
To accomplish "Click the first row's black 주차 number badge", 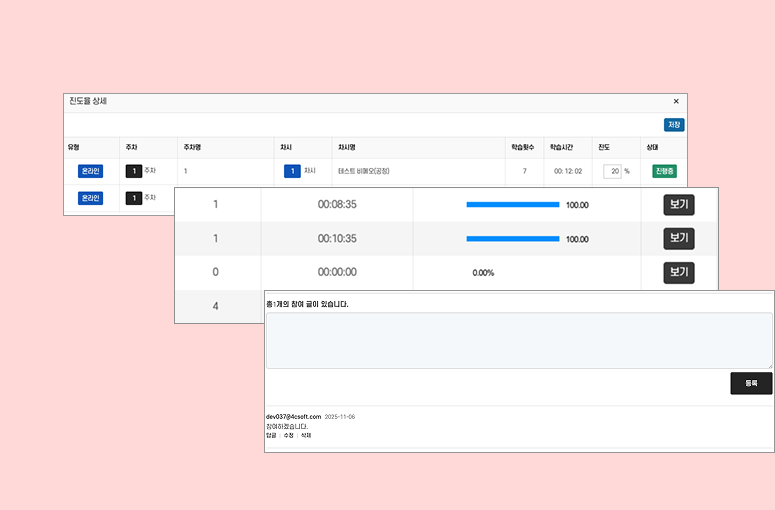I will [x=133, y=171].
